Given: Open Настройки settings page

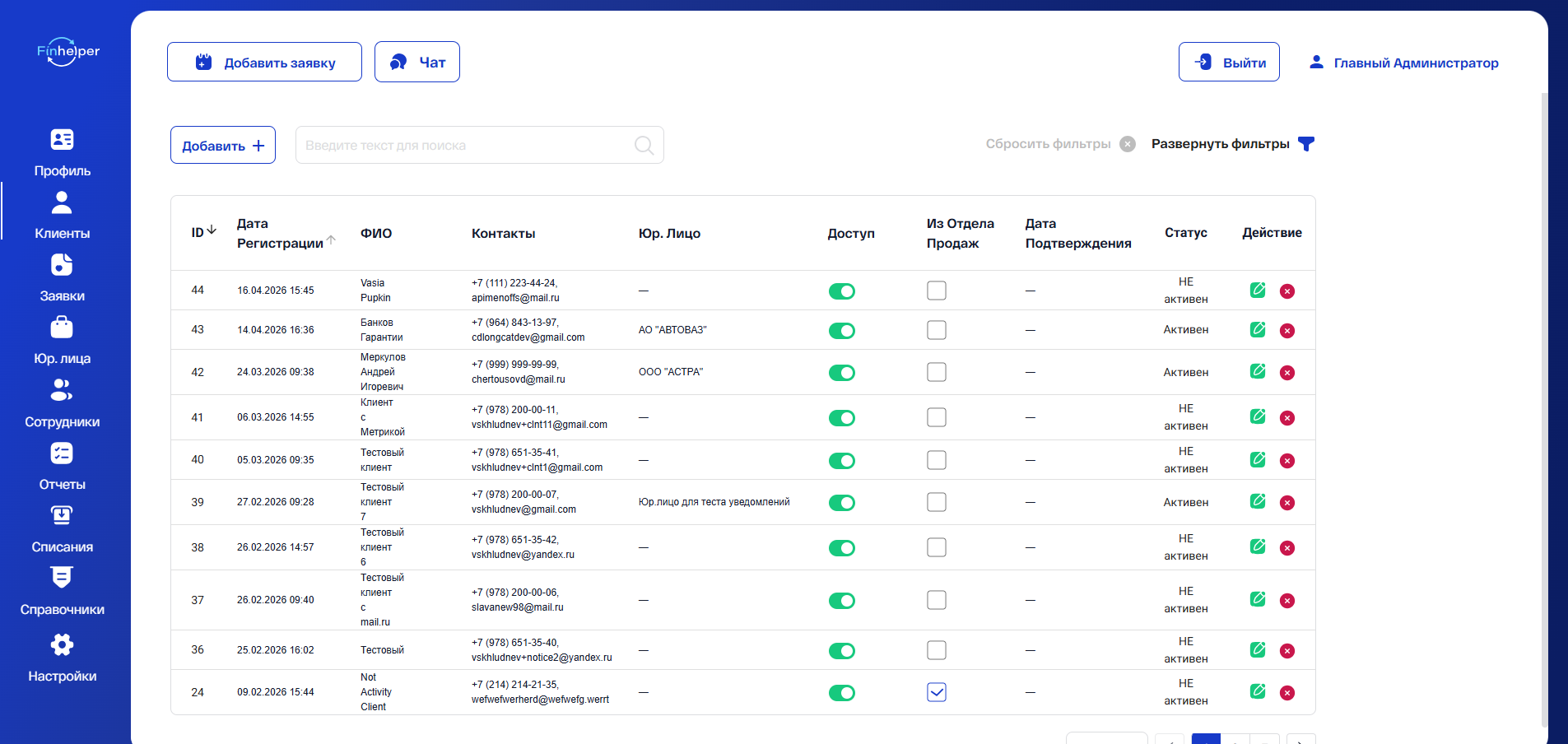Looking at the screenshot, I should coord(63,658).
